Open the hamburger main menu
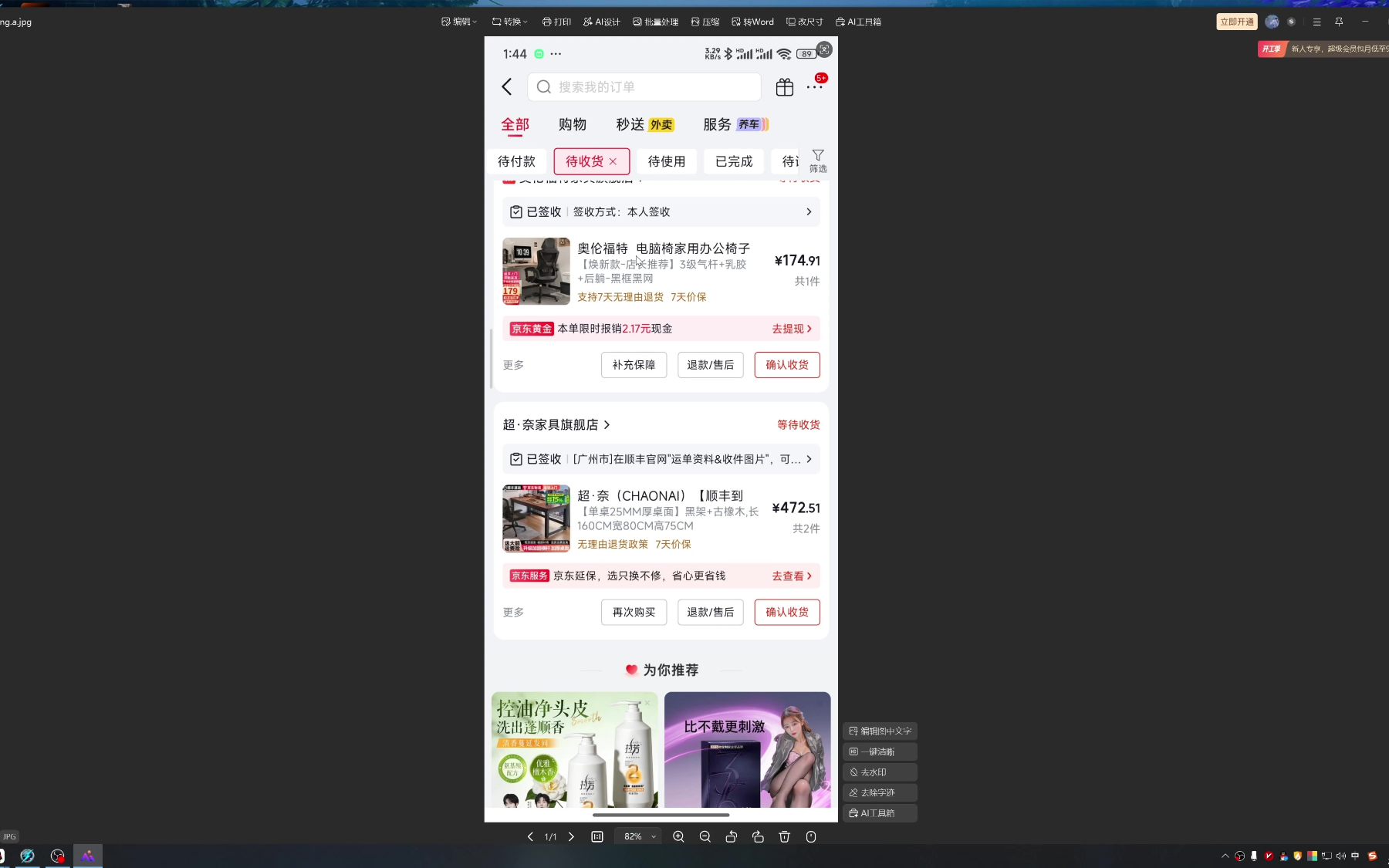Screen dimensions: 1389x868 click(1316, 22)
